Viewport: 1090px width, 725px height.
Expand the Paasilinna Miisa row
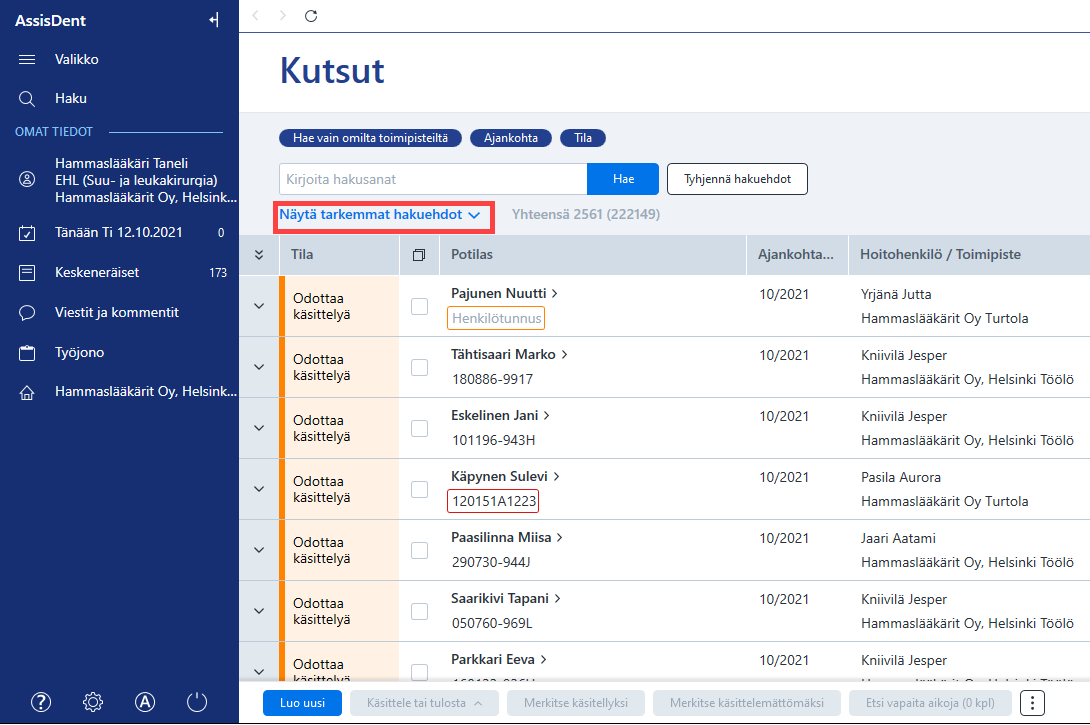(x=259, y=550)
